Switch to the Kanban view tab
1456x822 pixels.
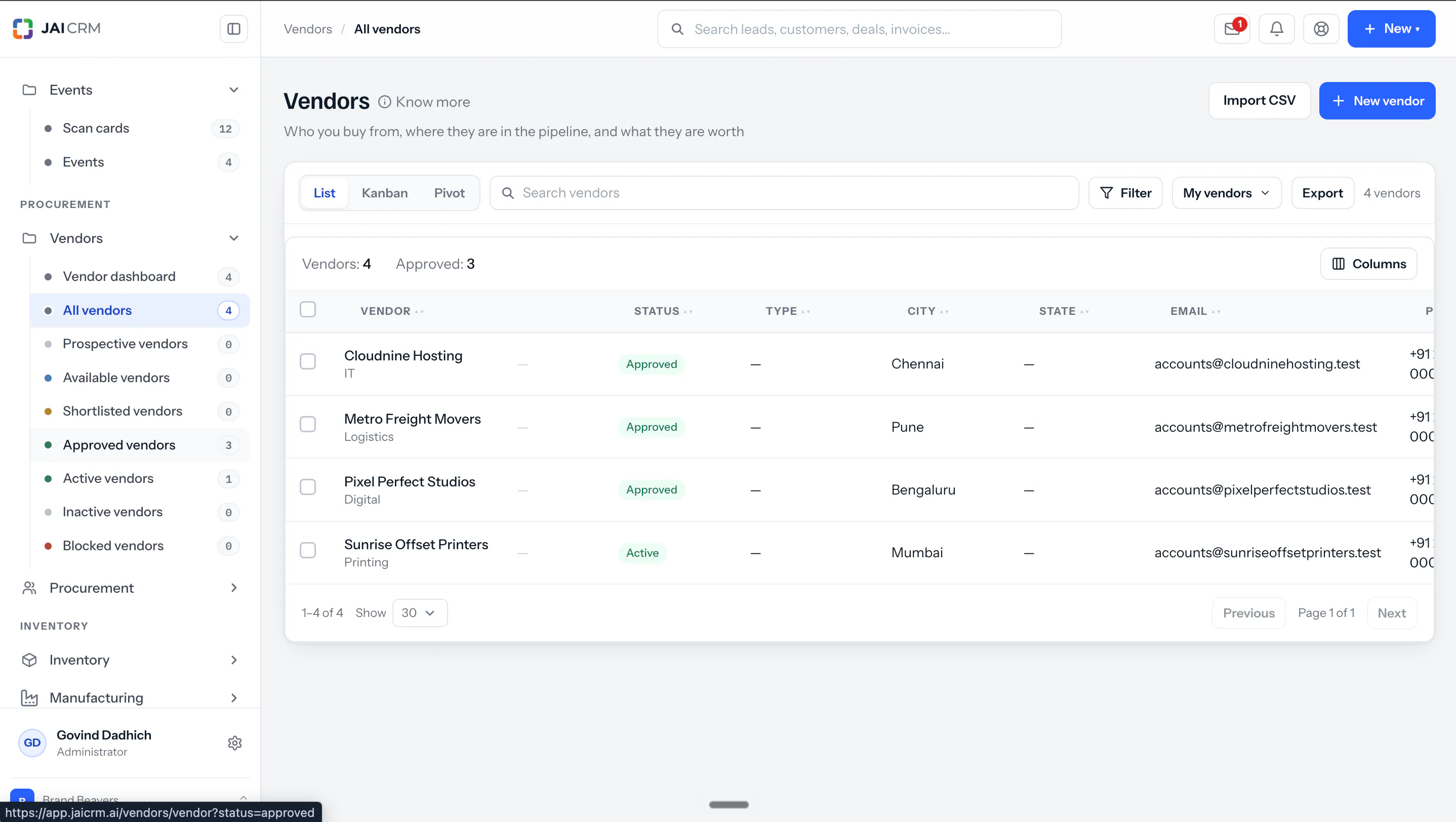point(384,193)
